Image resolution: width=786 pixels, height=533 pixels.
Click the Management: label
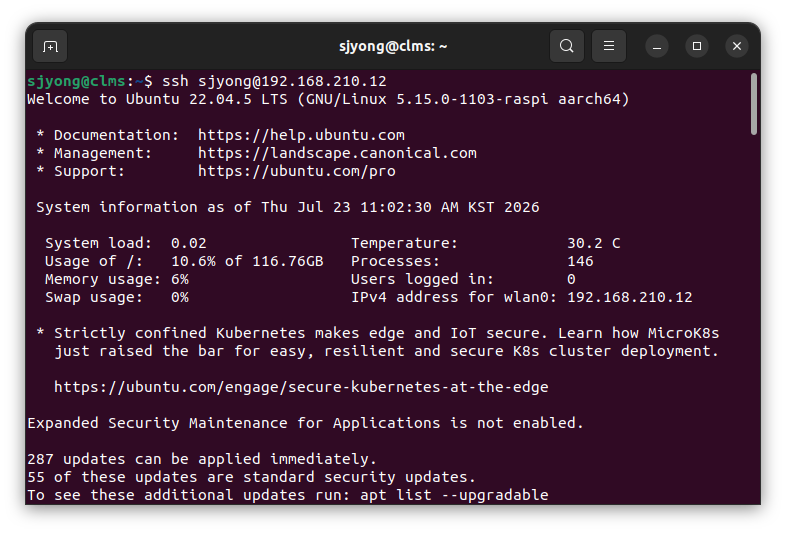pos(103,153)
